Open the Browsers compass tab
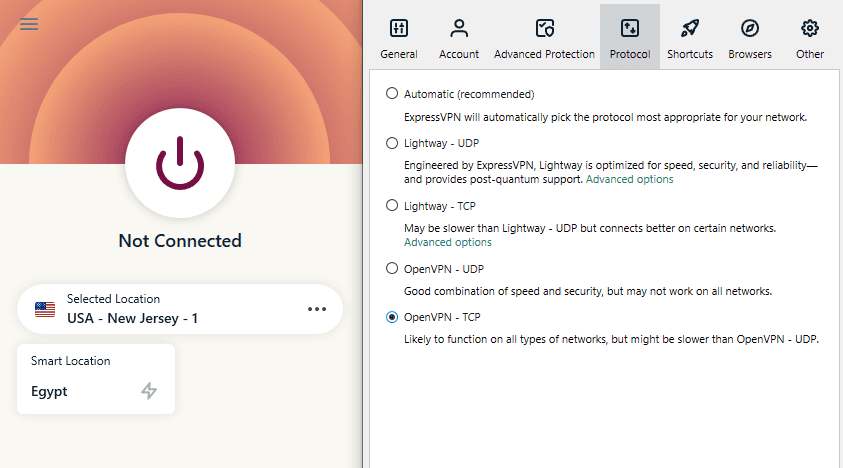843x468 pixels. click(x=750, y=37)
